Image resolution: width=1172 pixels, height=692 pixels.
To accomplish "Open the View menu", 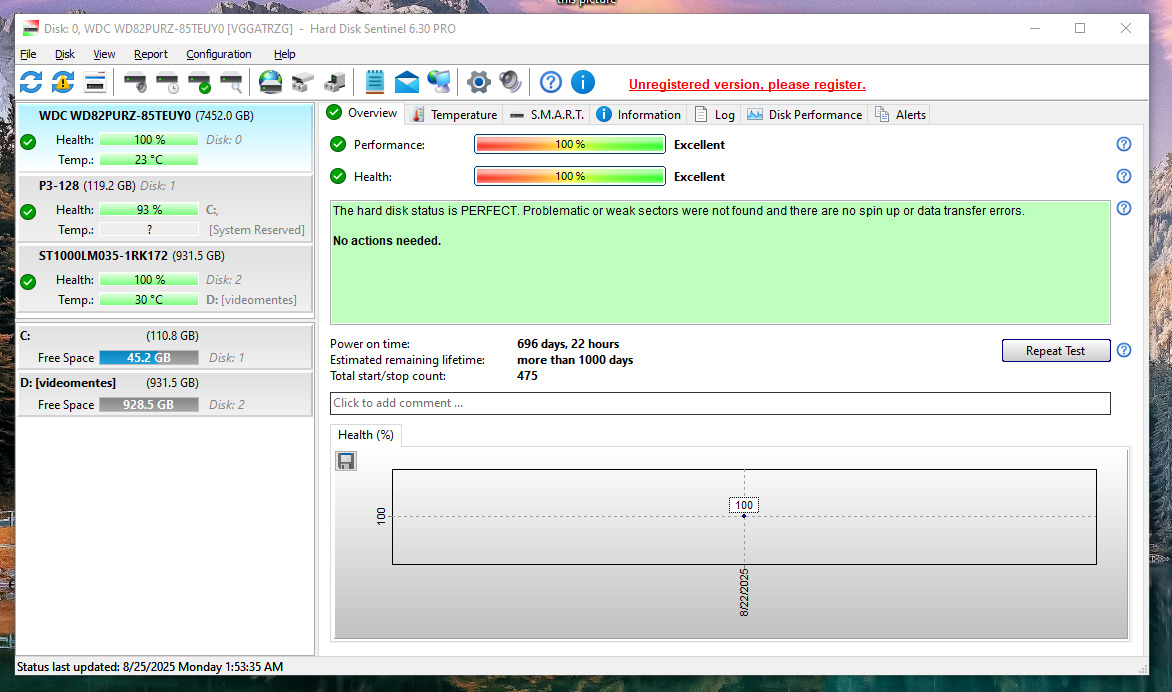I will pos(104,54).
